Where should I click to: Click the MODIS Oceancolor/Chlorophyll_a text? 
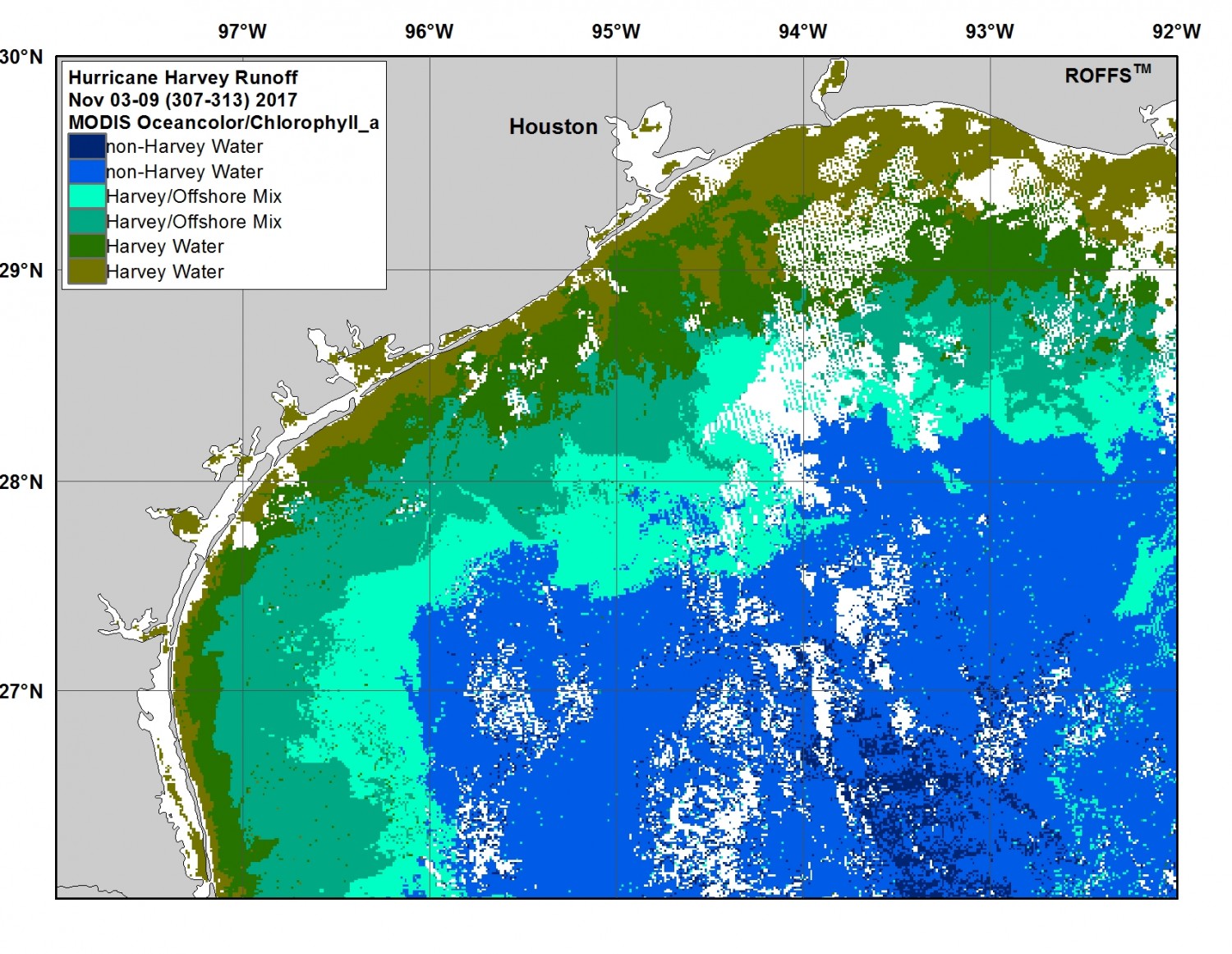(x=223, y=122)
